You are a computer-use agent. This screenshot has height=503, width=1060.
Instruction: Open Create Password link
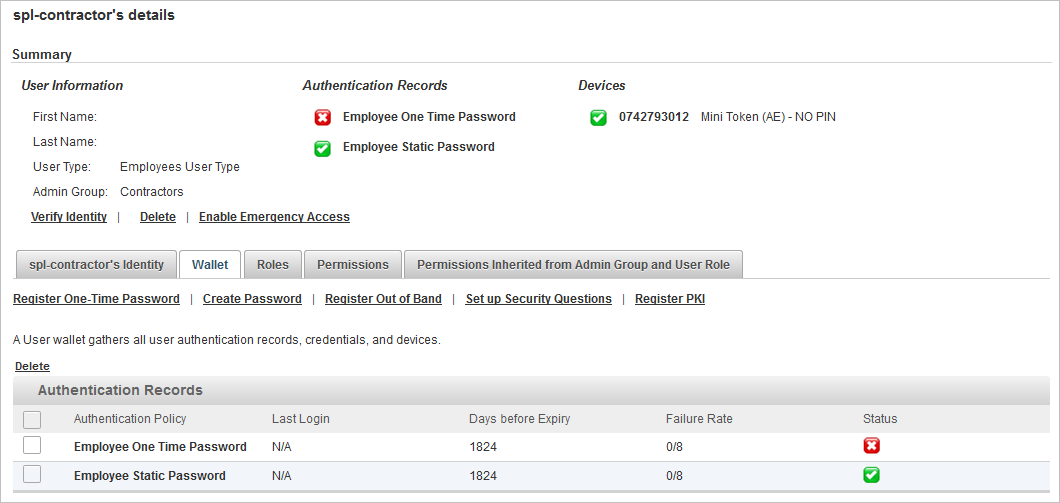click(252, 299)
